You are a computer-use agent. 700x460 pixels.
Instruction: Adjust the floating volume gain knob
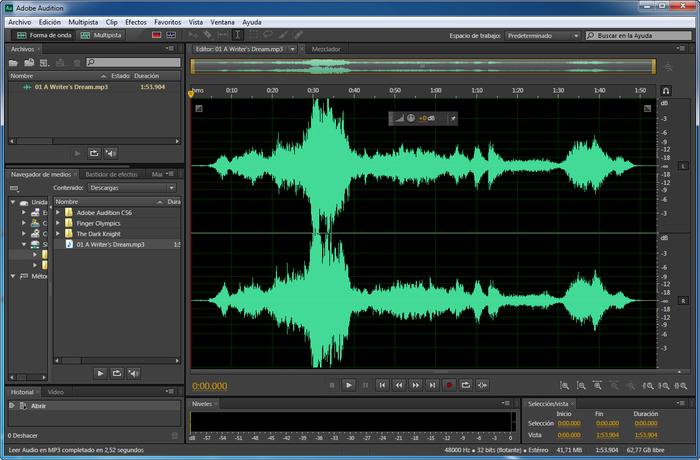click(411, 118)
